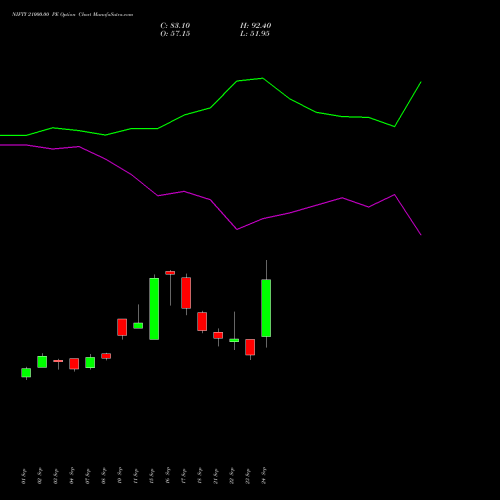This screenshot has width=500, height=500.
Task: Click the 16 Sep date label
Action: (x=167, y=476)
